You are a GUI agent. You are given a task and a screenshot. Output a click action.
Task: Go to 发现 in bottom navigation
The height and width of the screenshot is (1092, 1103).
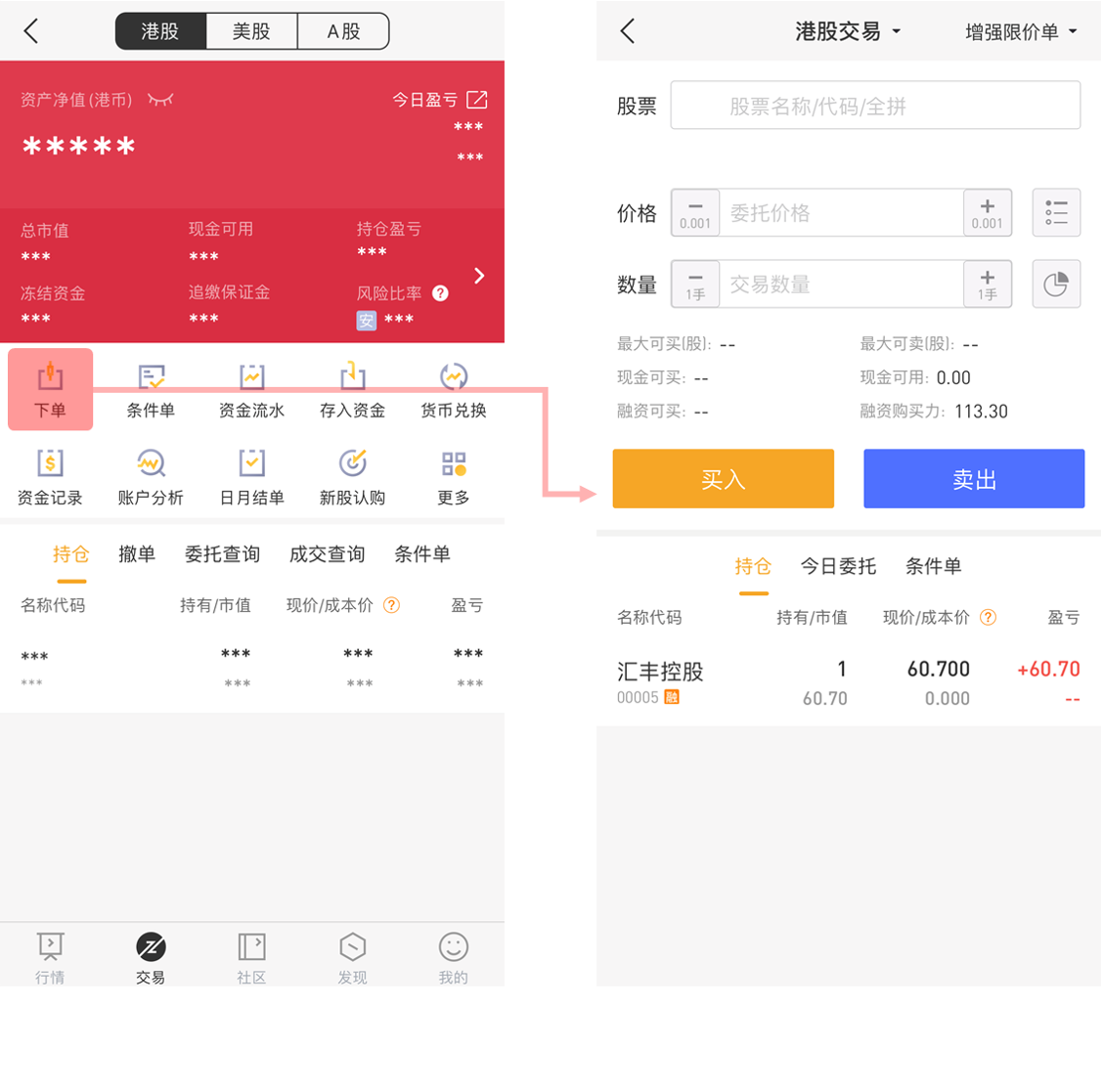[352, 958]
